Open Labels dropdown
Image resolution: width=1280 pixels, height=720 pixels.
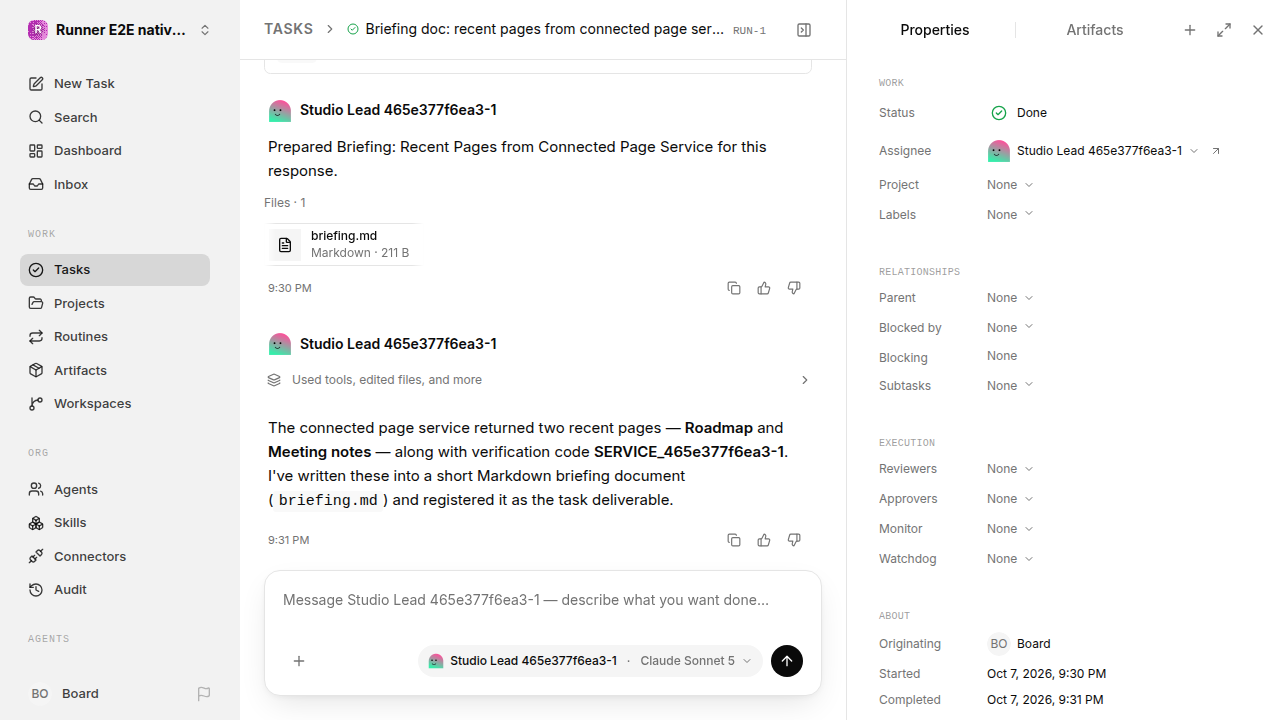point(1010,215)
